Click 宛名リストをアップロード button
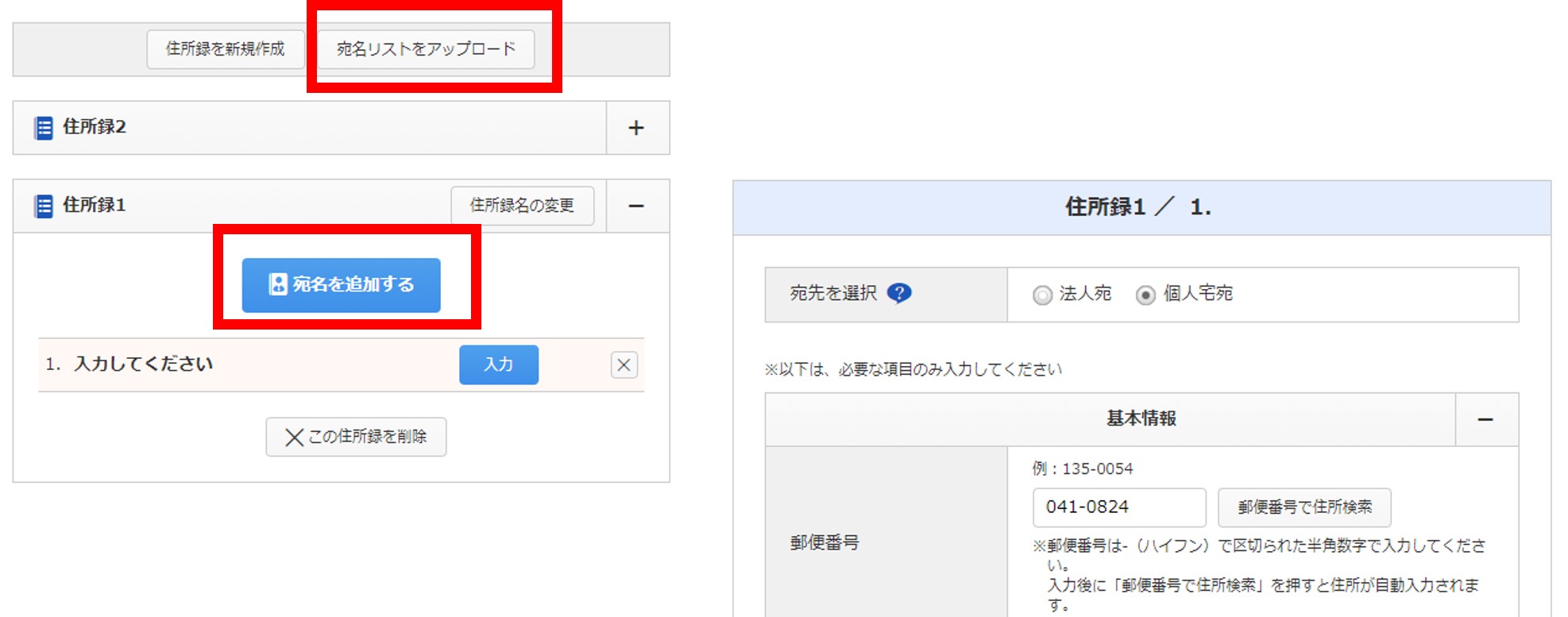This screenshot has height=617, width=1568. pos(426,49)
